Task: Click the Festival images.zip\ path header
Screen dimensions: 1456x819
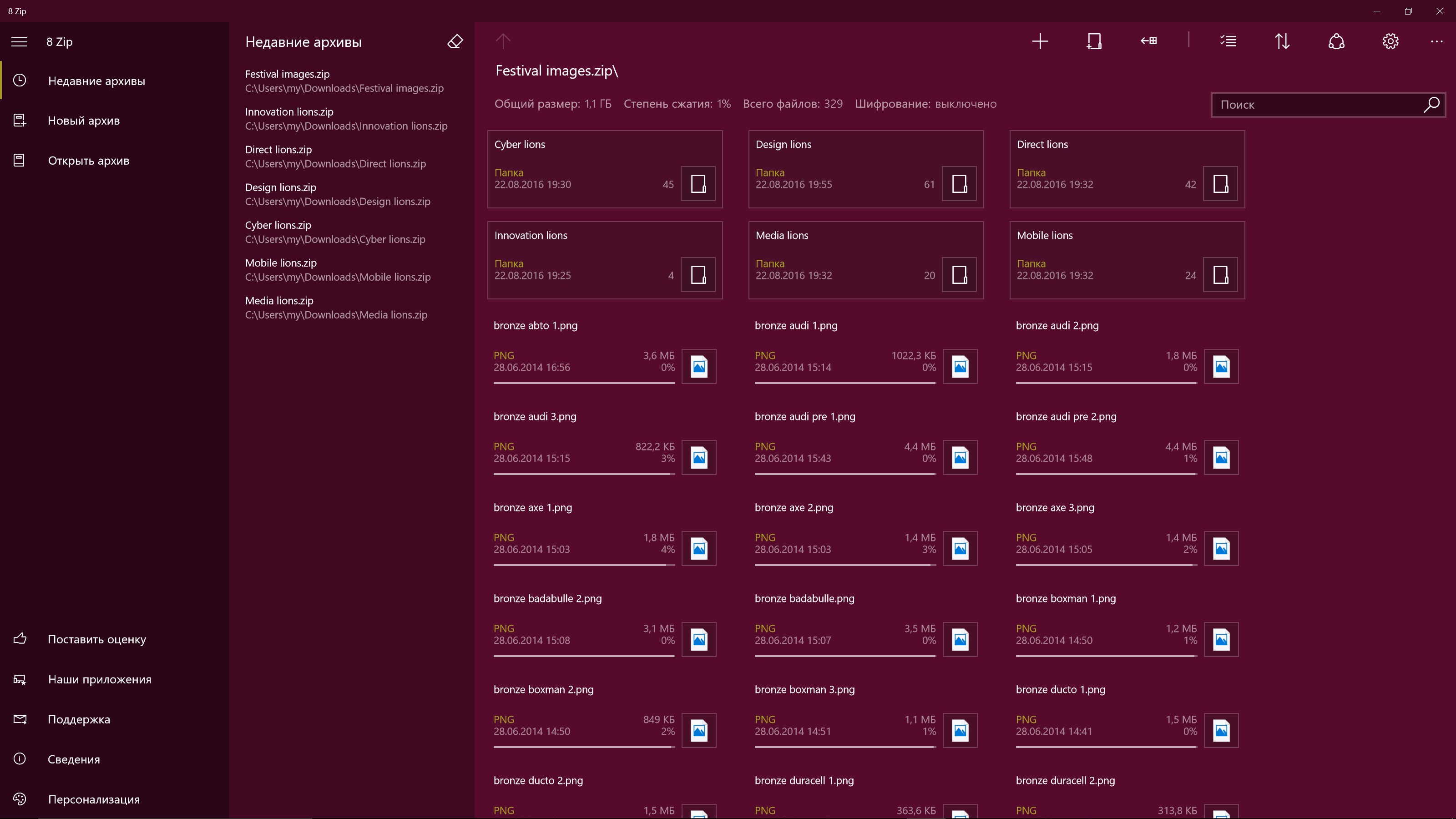Action: click(x=557, y=71)
